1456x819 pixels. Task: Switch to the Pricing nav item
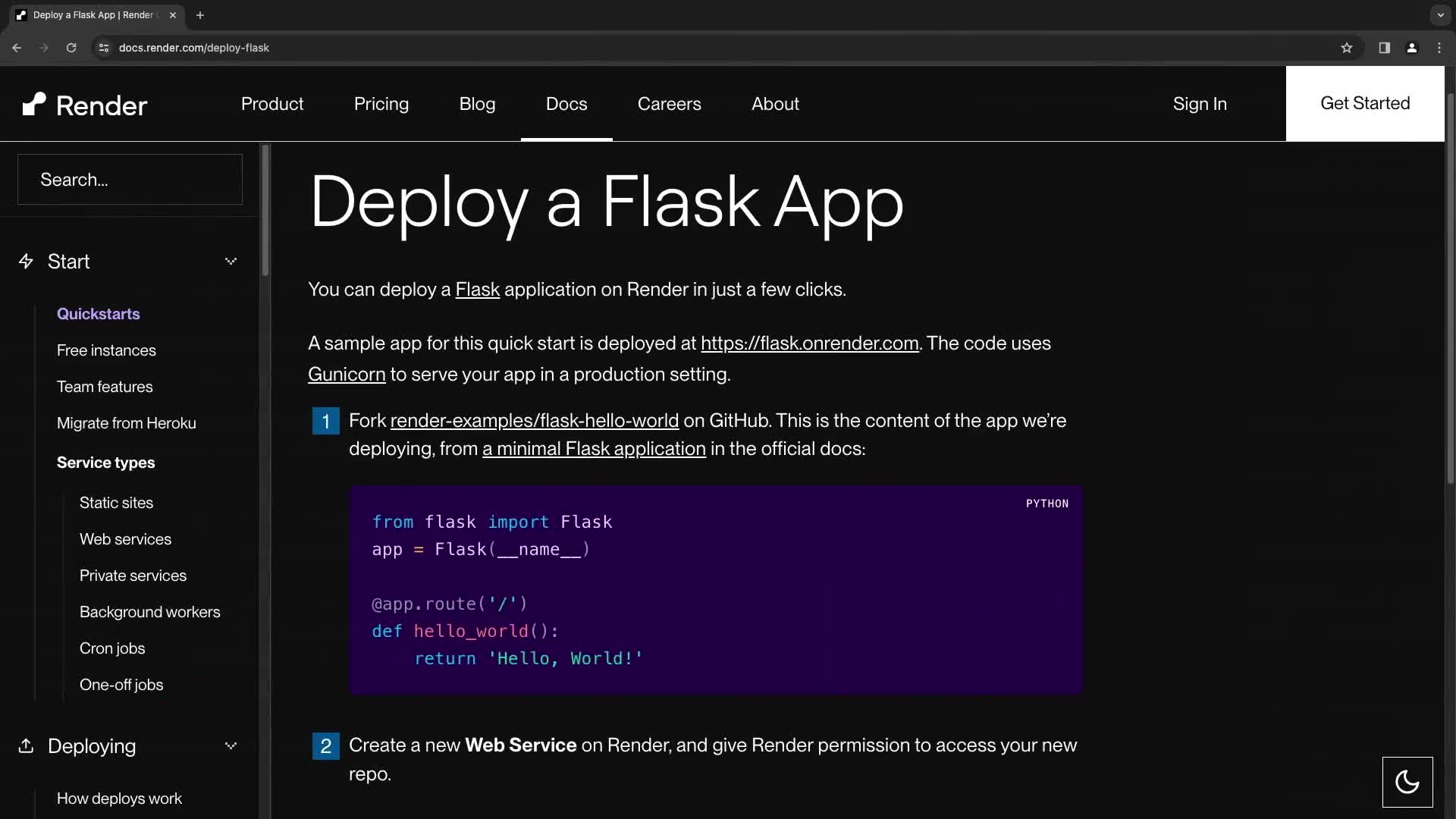tap(381, 104)
